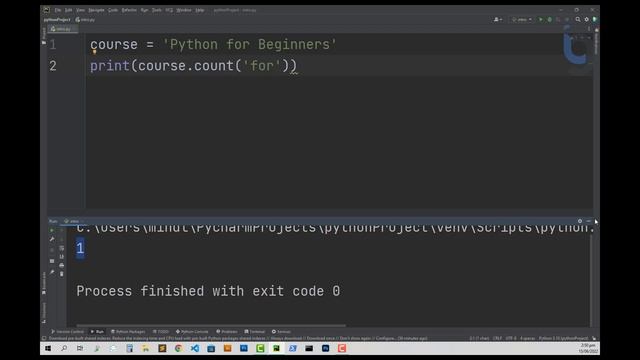Click the Python interpreter selector in status bar

click(x=563, y=338)
